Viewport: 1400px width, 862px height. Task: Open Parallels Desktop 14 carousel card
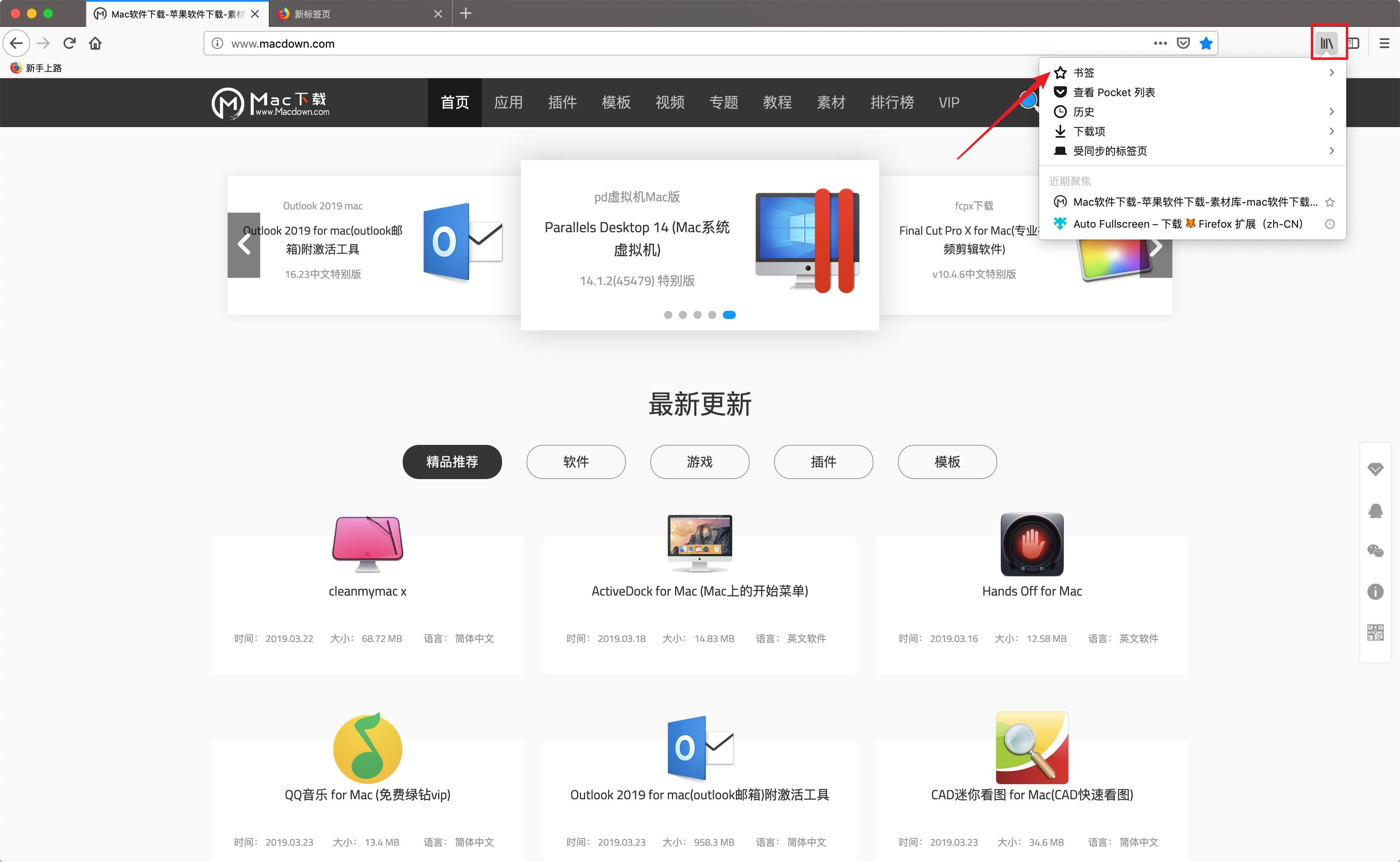tap(700, 245)
